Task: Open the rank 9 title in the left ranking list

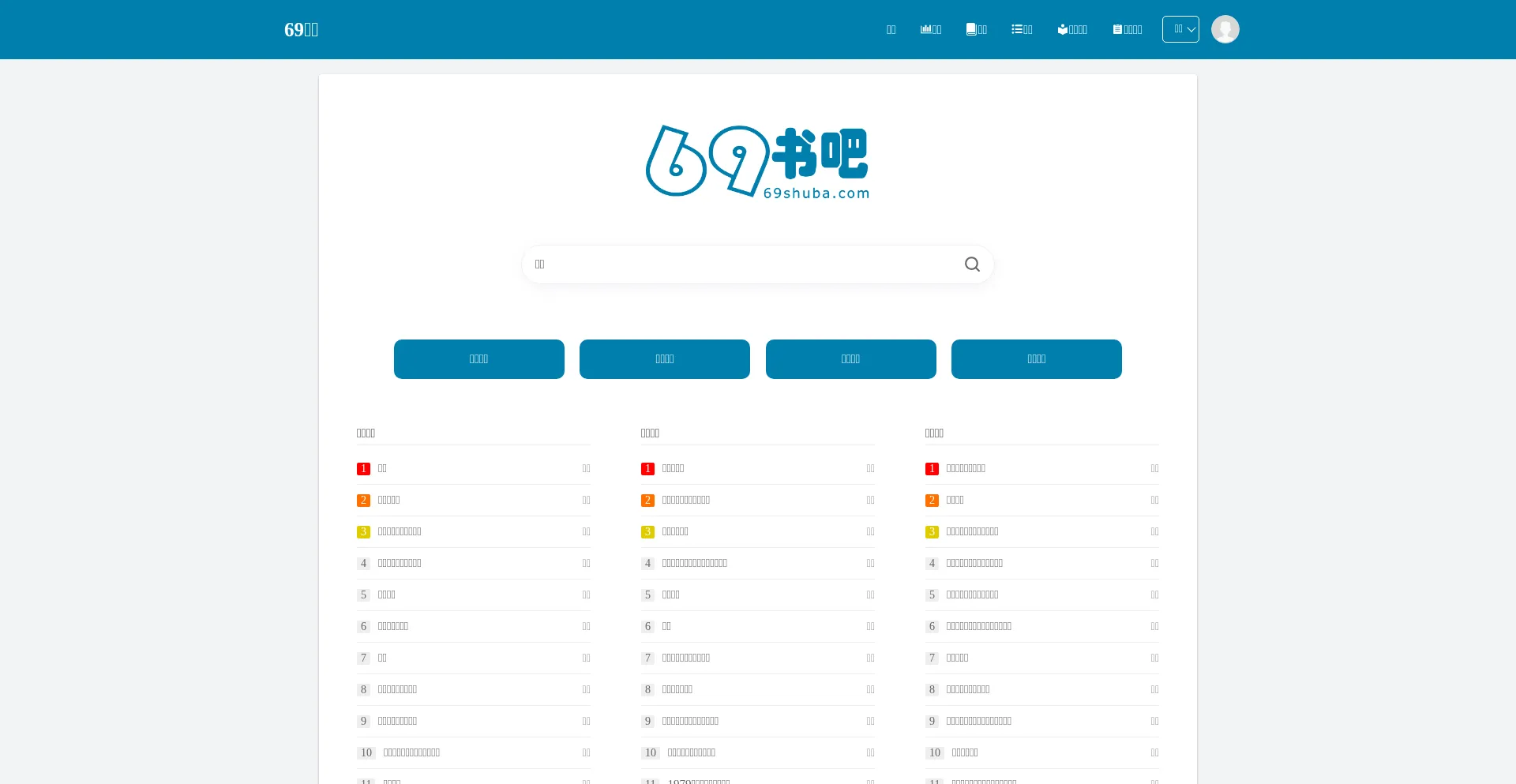Action: click(x=397, y=721)
